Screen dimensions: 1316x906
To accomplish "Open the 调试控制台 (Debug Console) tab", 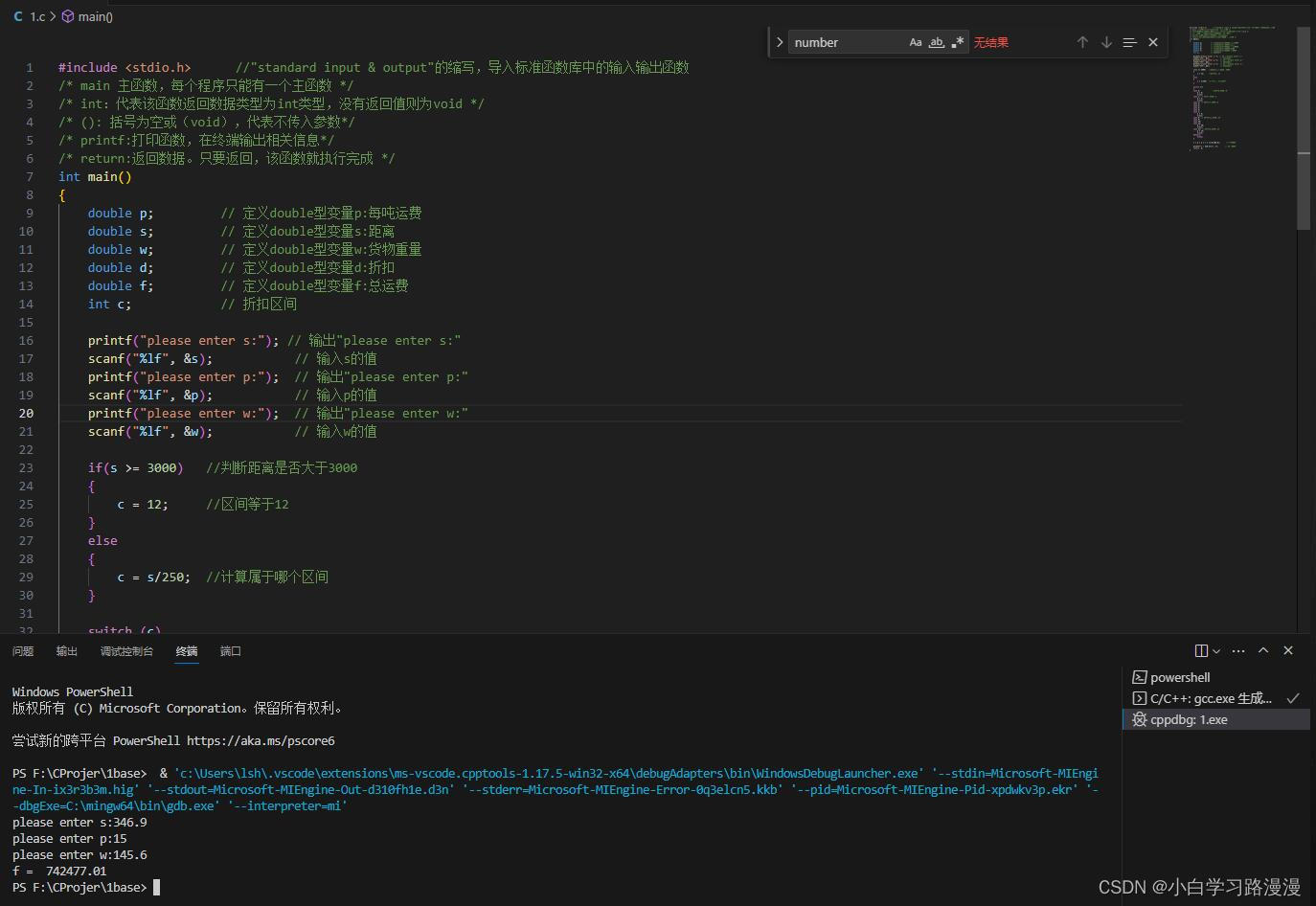I will (x=126, y=651).
